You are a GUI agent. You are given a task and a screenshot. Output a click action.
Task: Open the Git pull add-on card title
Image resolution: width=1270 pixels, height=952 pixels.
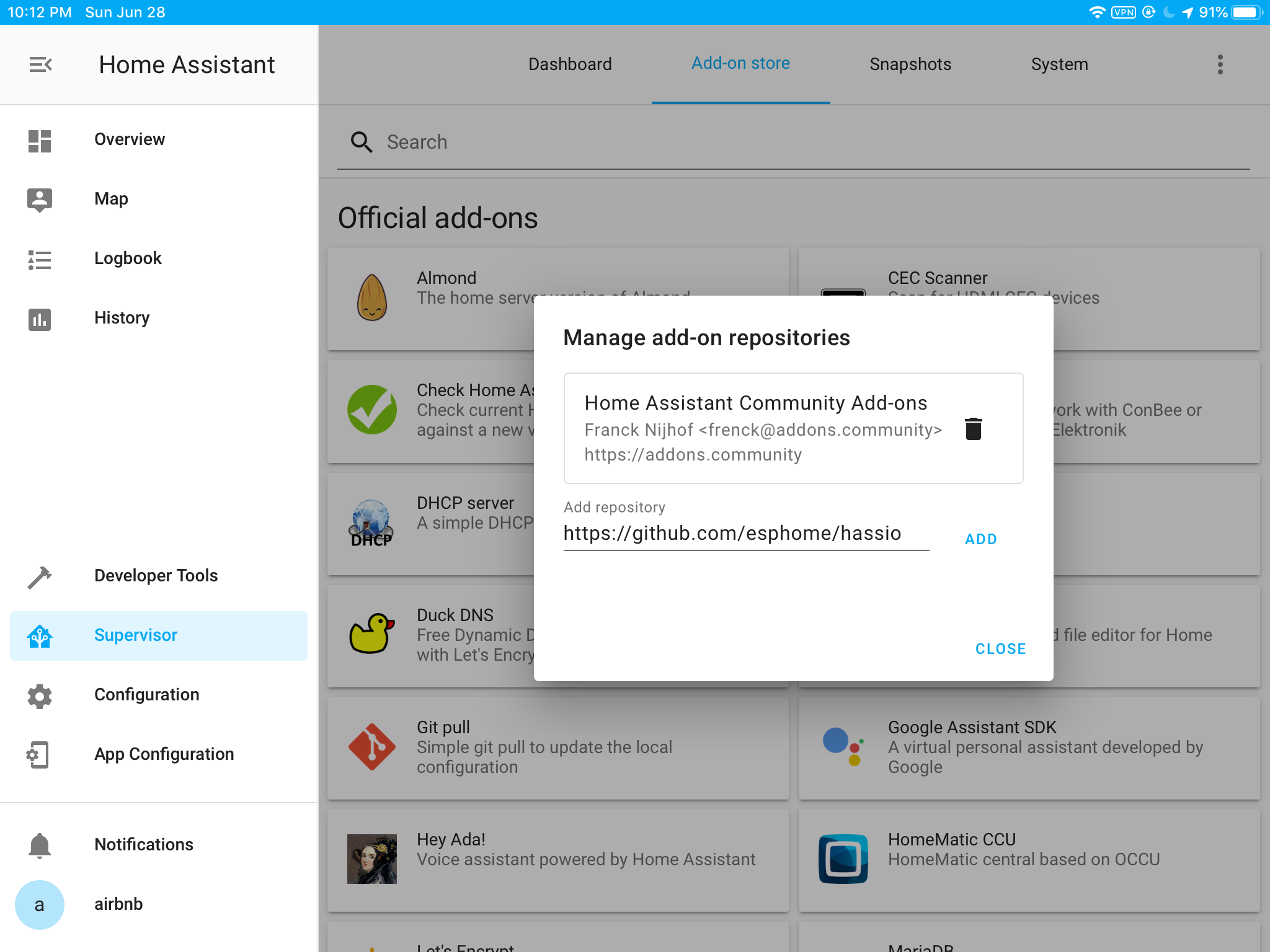(443, 727)
